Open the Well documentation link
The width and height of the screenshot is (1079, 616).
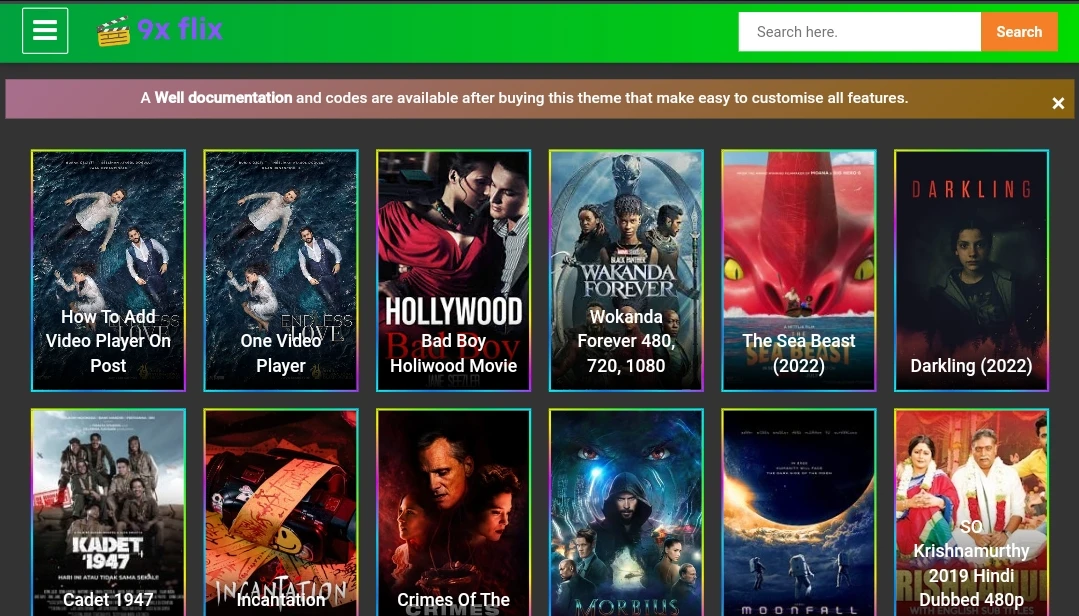tap(223, 98)
